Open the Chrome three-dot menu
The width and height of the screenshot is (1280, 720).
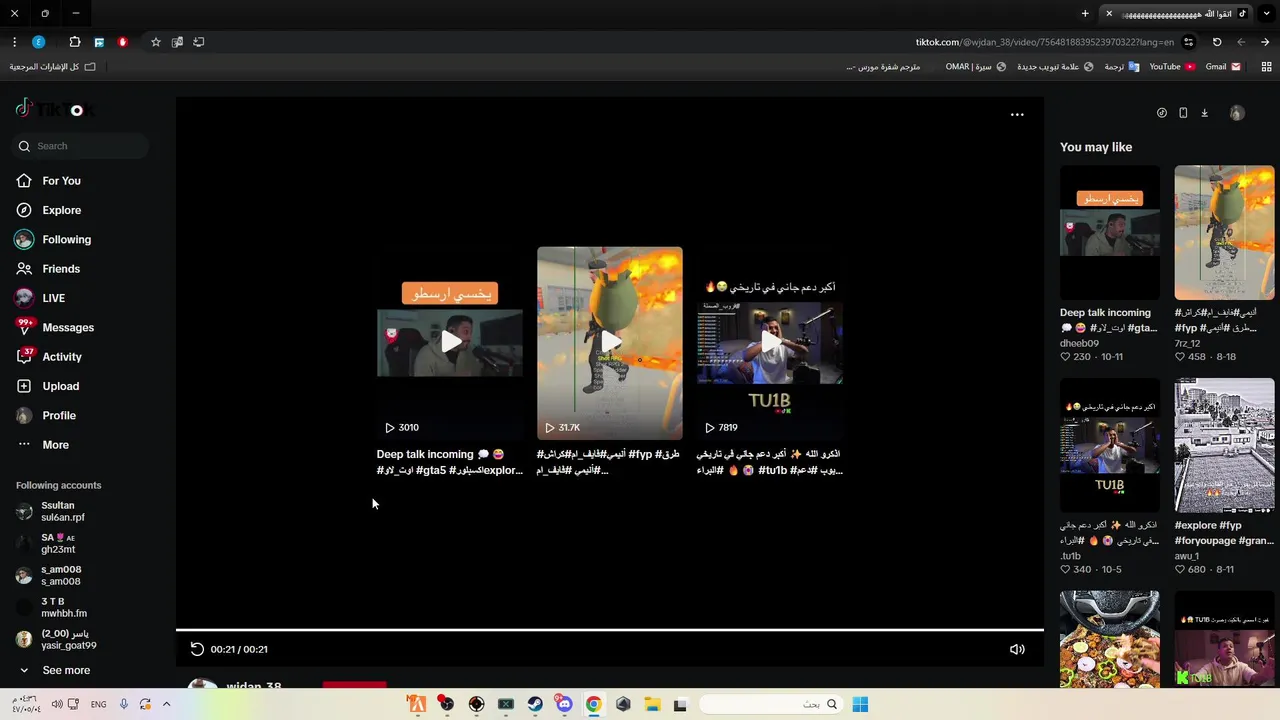14,42
